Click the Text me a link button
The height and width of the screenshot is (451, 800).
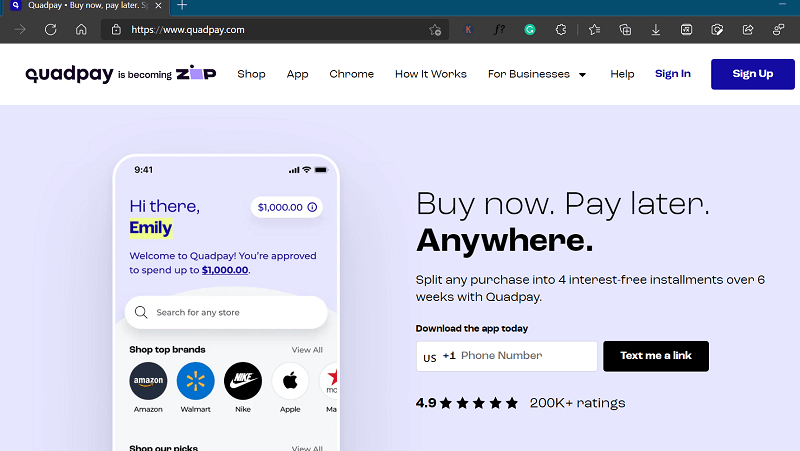coord(656,356)
